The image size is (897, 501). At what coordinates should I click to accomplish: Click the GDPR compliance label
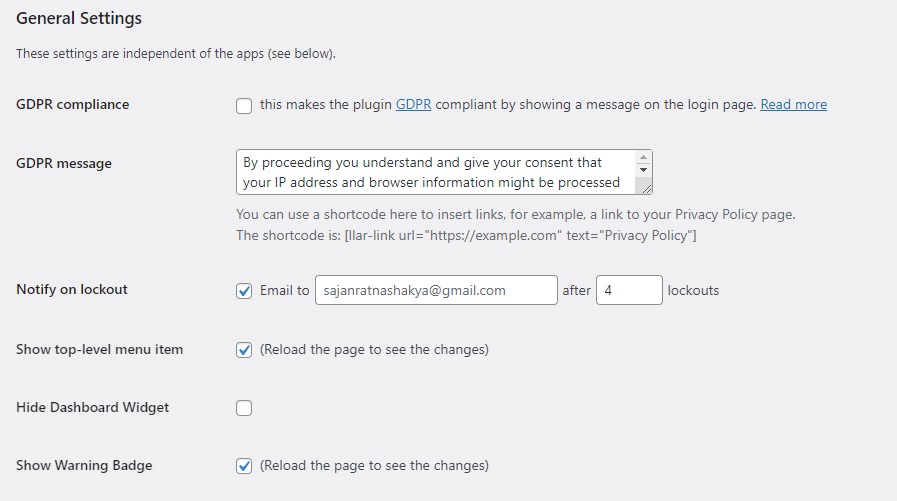[73, 105]
